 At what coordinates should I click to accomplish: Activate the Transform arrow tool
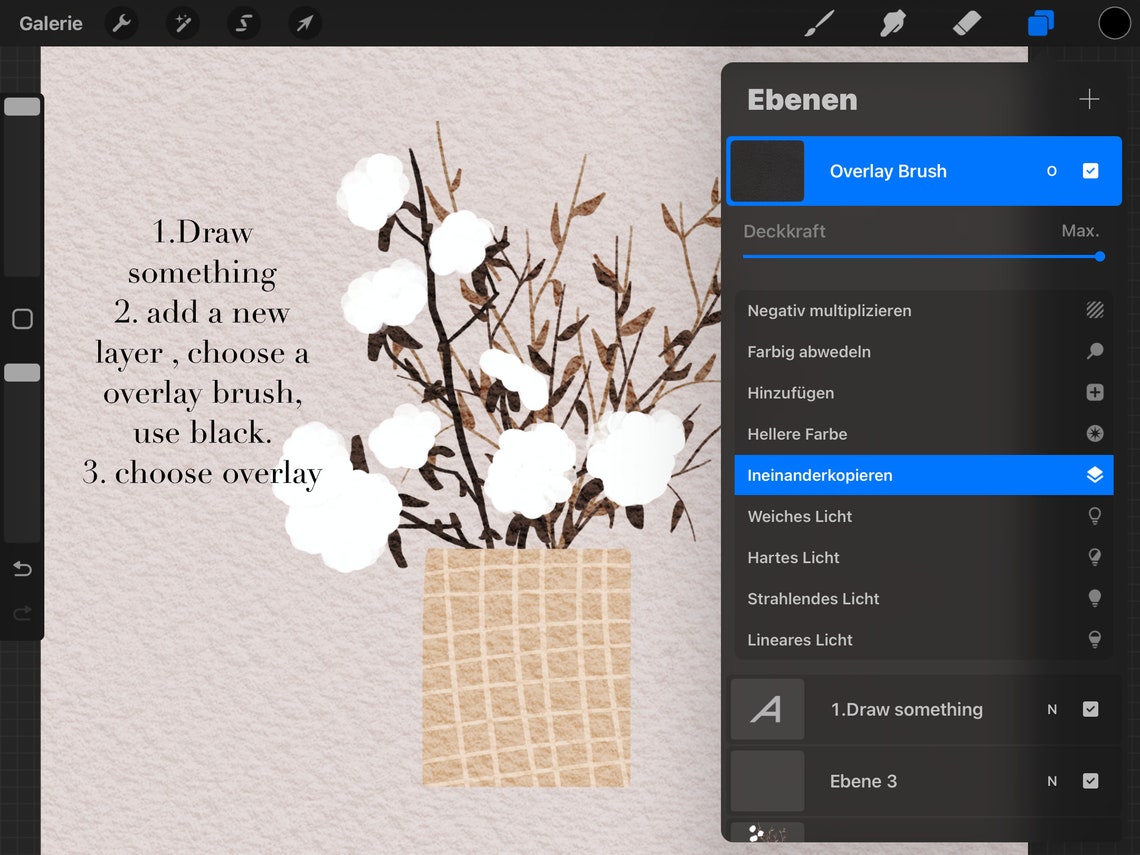tap(304, 22)
